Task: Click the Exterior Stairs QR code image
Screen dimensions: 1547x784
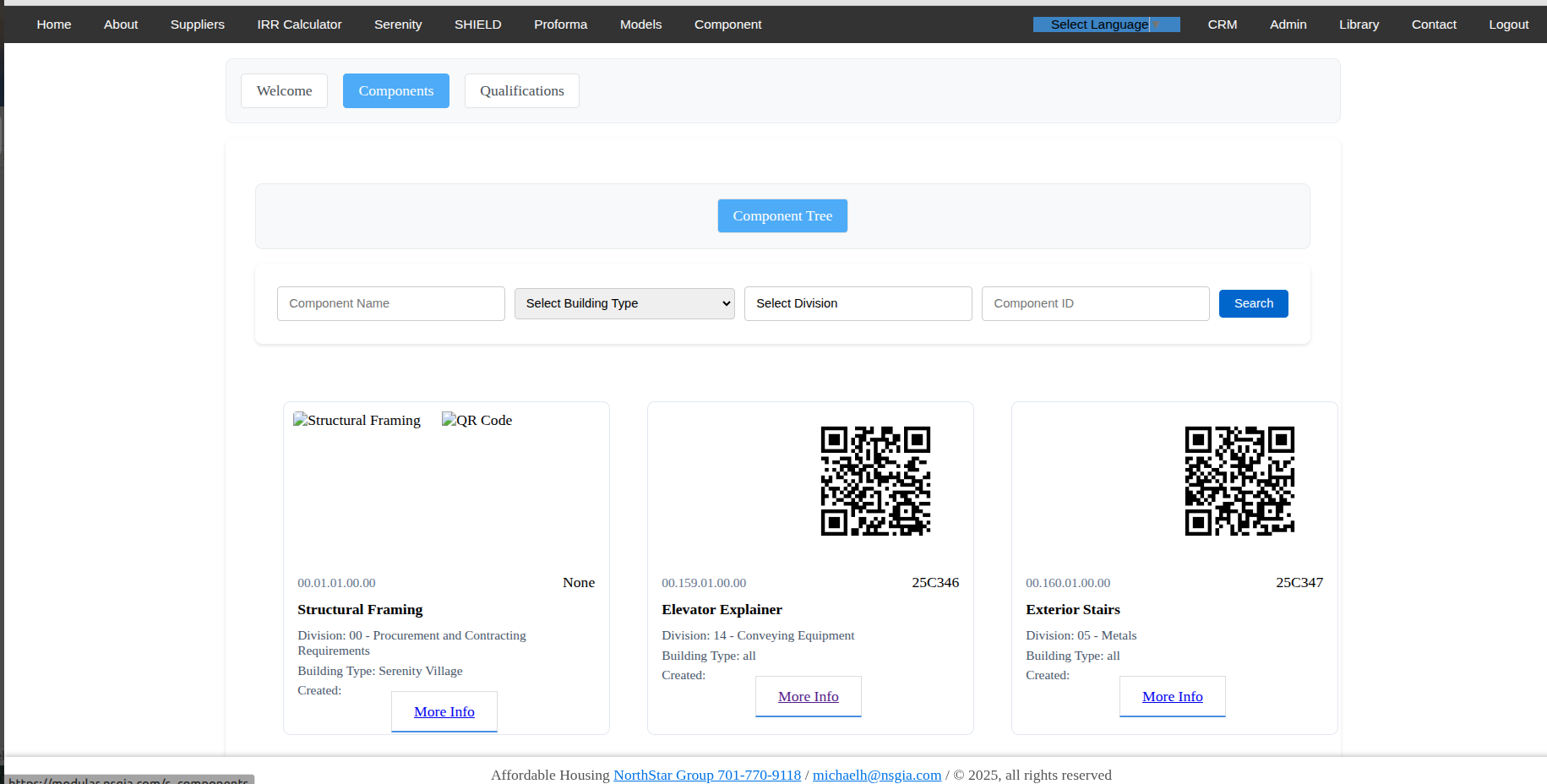Action: [x=1239, y=481]
